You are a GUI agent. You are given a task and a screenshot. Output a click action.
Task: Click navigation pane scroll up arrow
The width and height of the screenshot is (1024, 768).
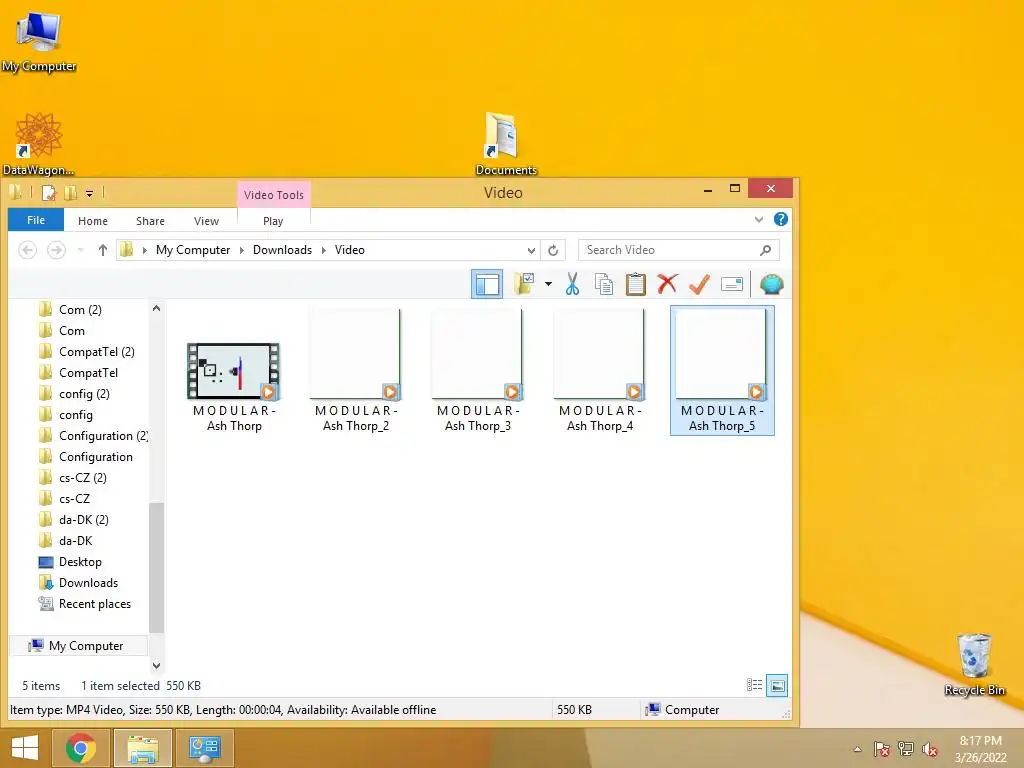pos(156,308)
